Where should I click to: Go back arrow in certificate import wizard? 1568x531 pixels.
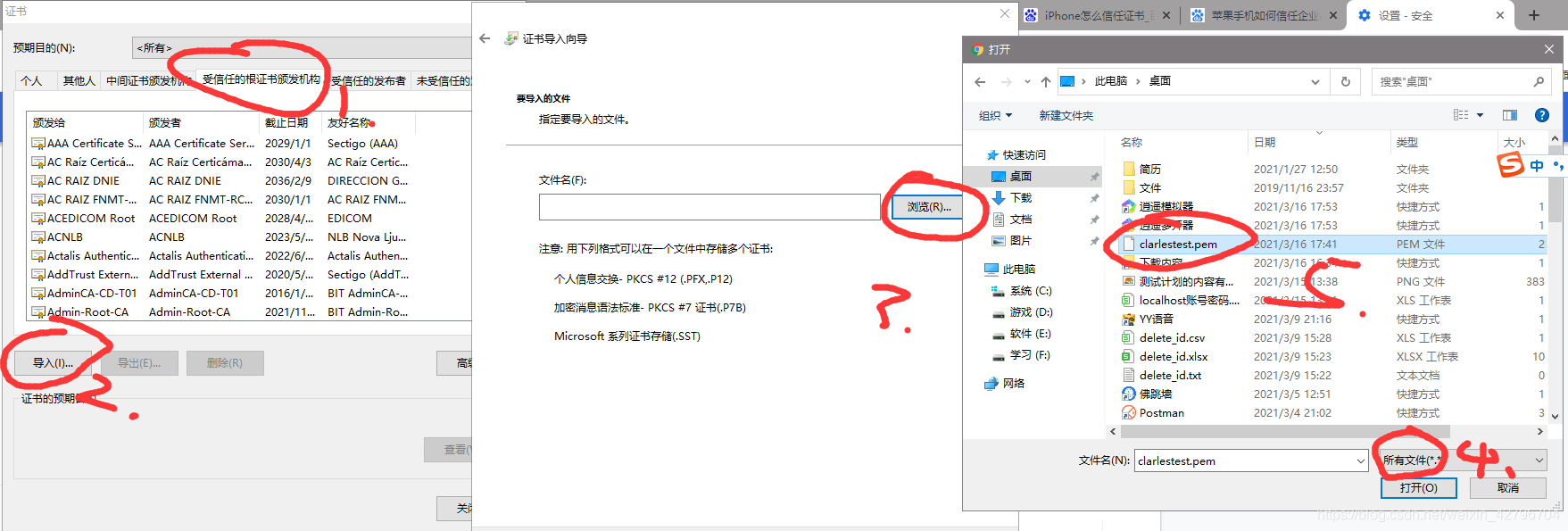click(485, 38)
